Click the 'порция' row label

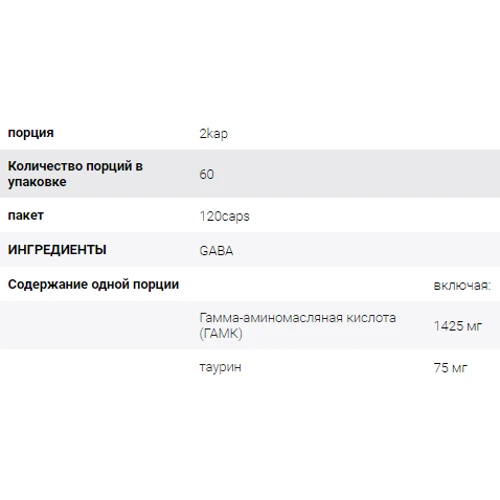pyautogui.click(x=31, y=133)
